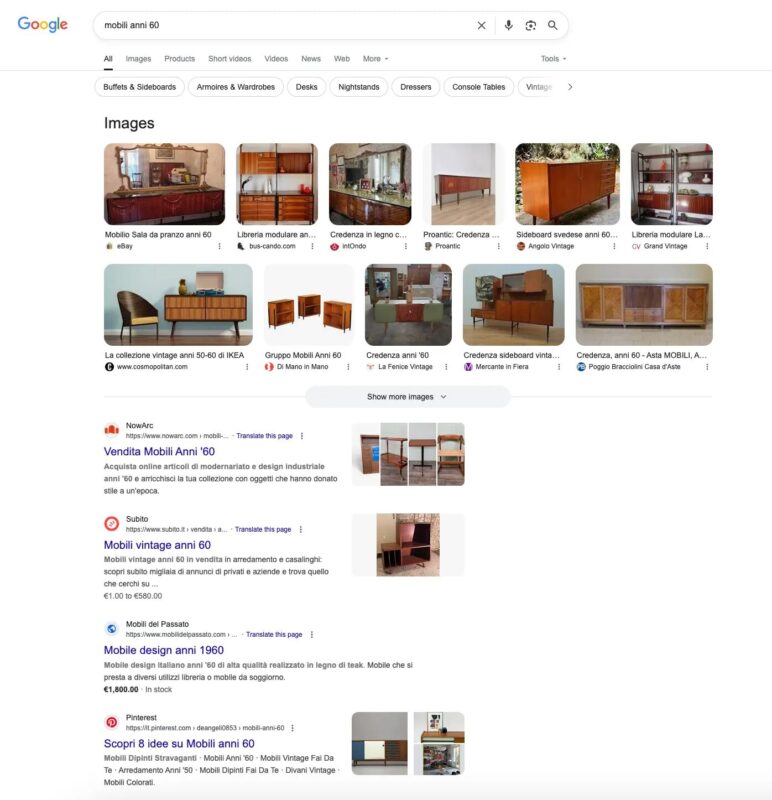This screenshot has width=772, height=800.
Task: Switch to the Short videos tab
Action: (x=230, y=59)
